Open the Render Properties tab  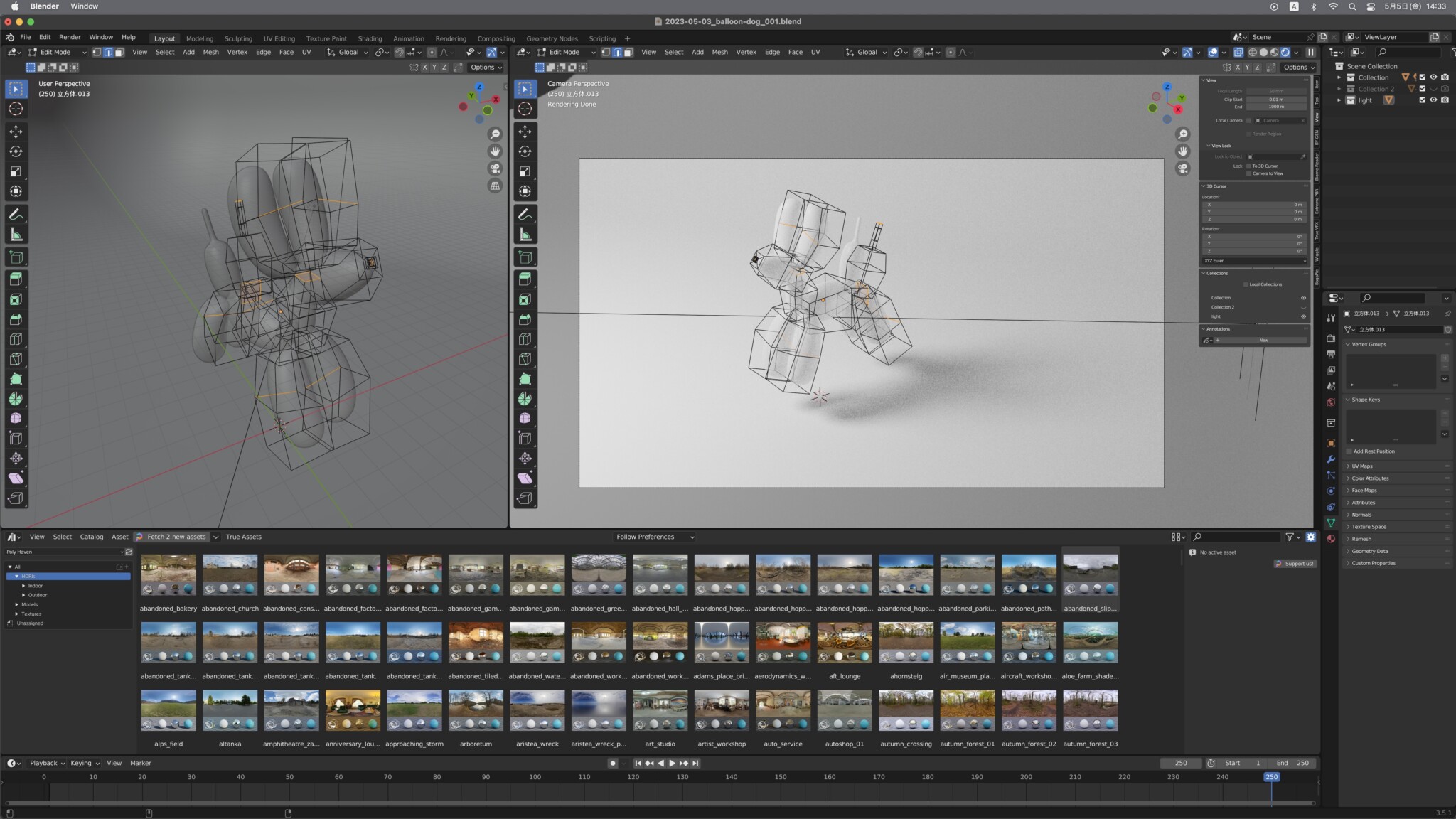tap(1332, 339)
